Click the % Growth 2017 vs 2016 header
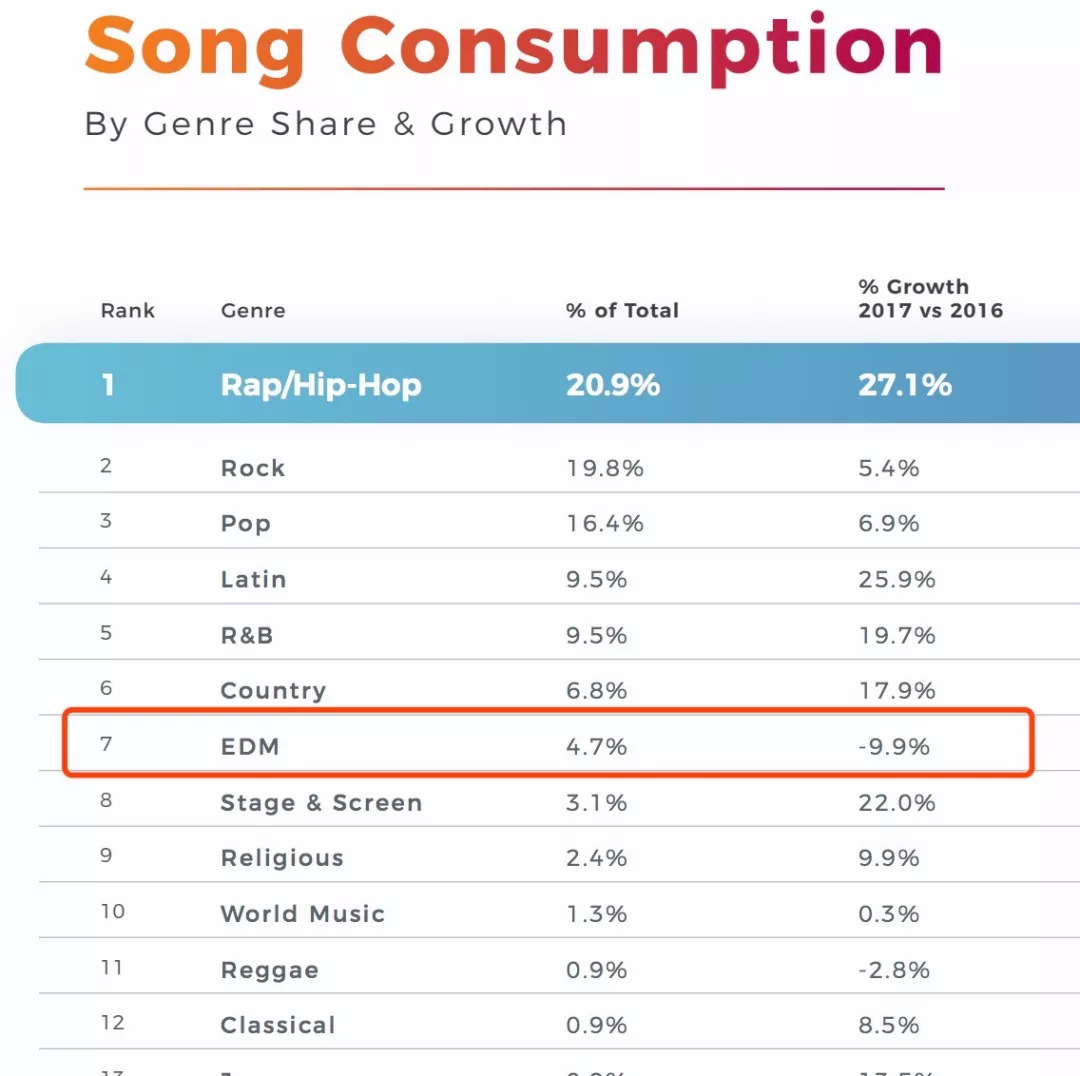The height and width of the screenshot is (1076, 1080). tap(930, 299)
